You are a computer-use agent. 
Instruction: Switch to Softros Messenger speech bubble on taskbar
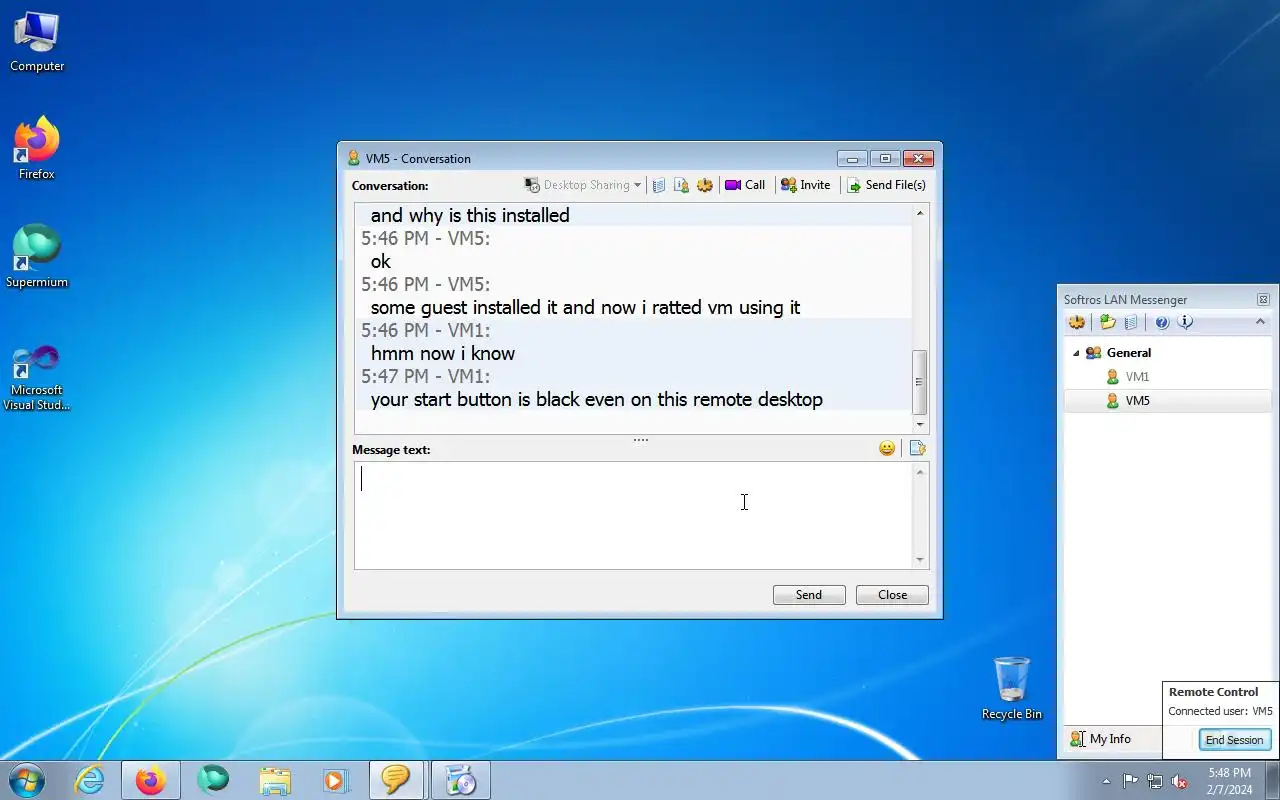pos(396,780)
